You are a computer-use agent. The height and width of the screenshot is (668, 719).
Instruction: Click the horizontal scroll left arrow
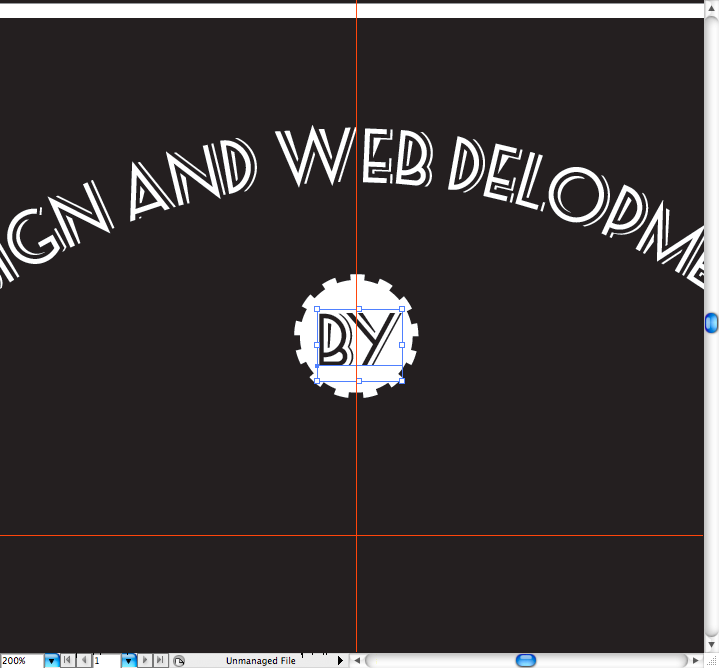357,661
